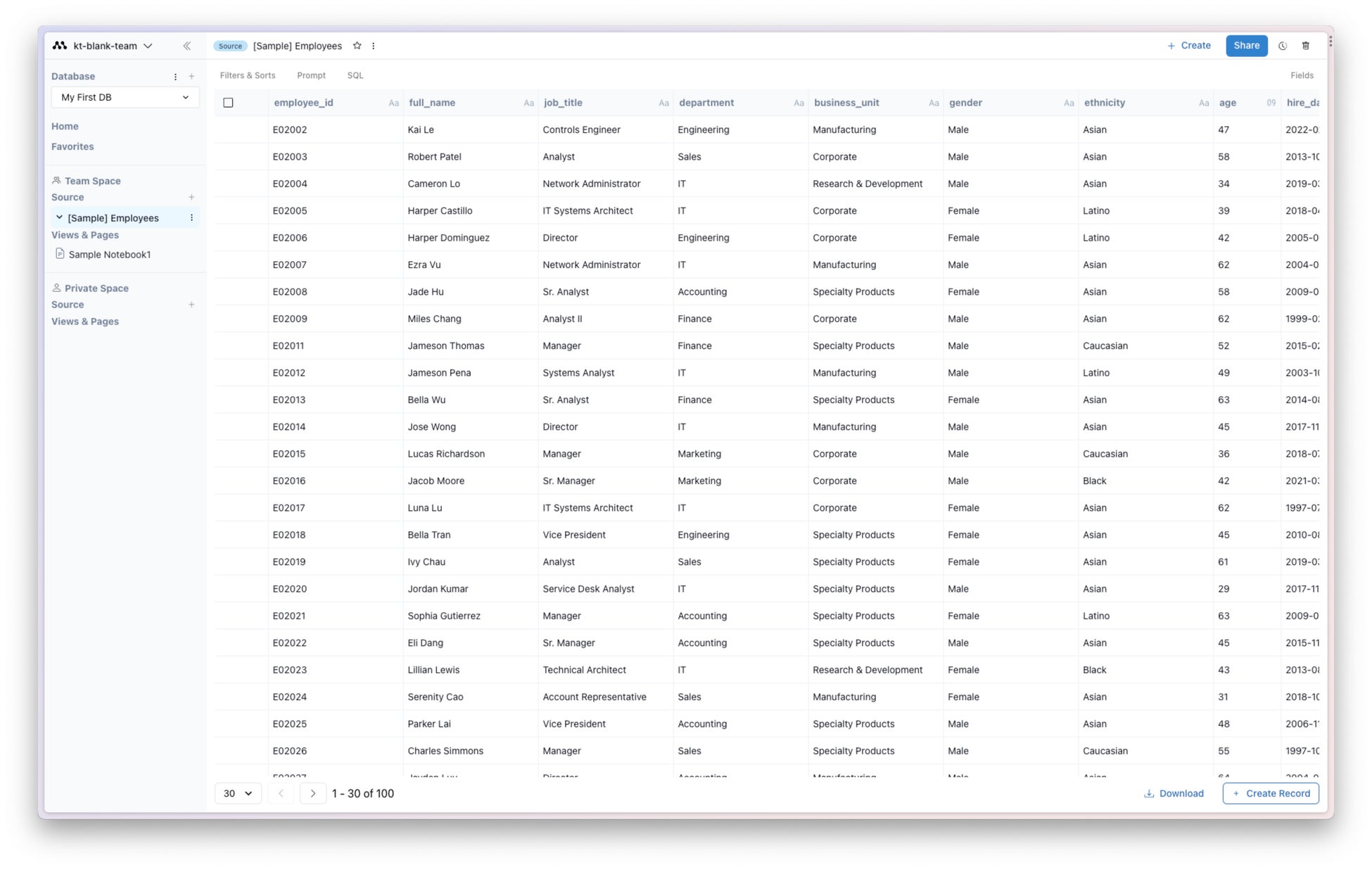
Task: Click the Share button
Action: [x=1245, y=46]
